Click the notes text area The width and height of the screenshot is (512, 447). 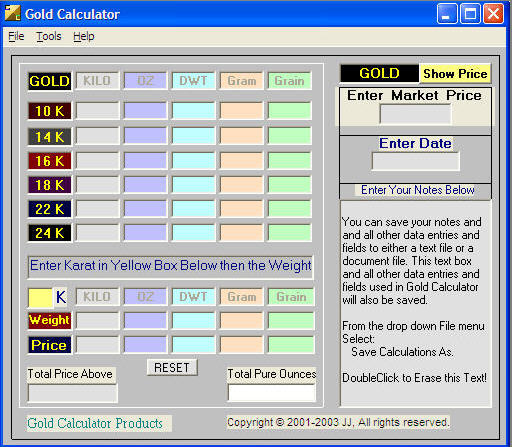[415, 303]
